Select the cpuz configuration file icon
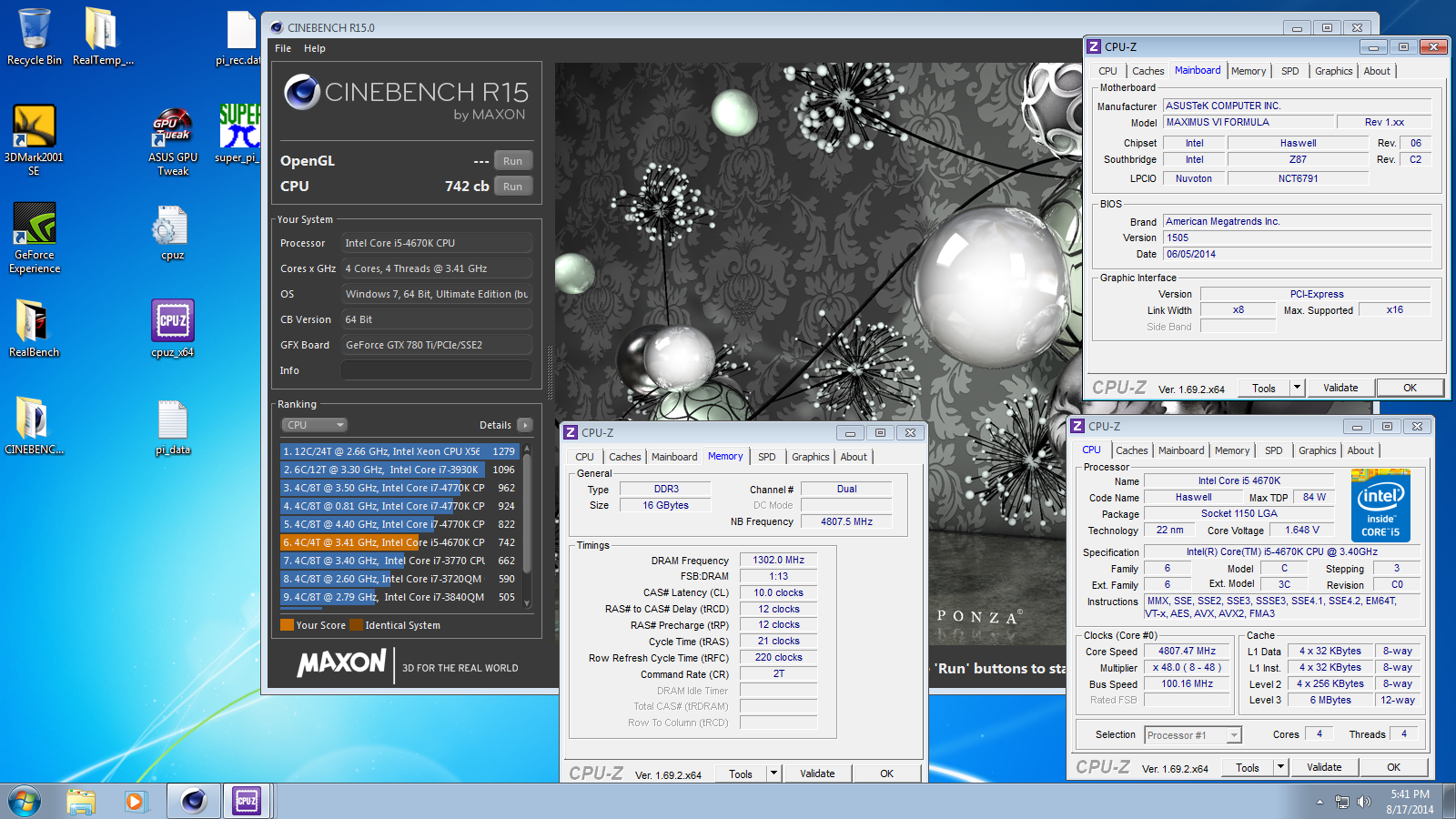Viewport: 1456px width, 819px height. (x=173, y=233)
